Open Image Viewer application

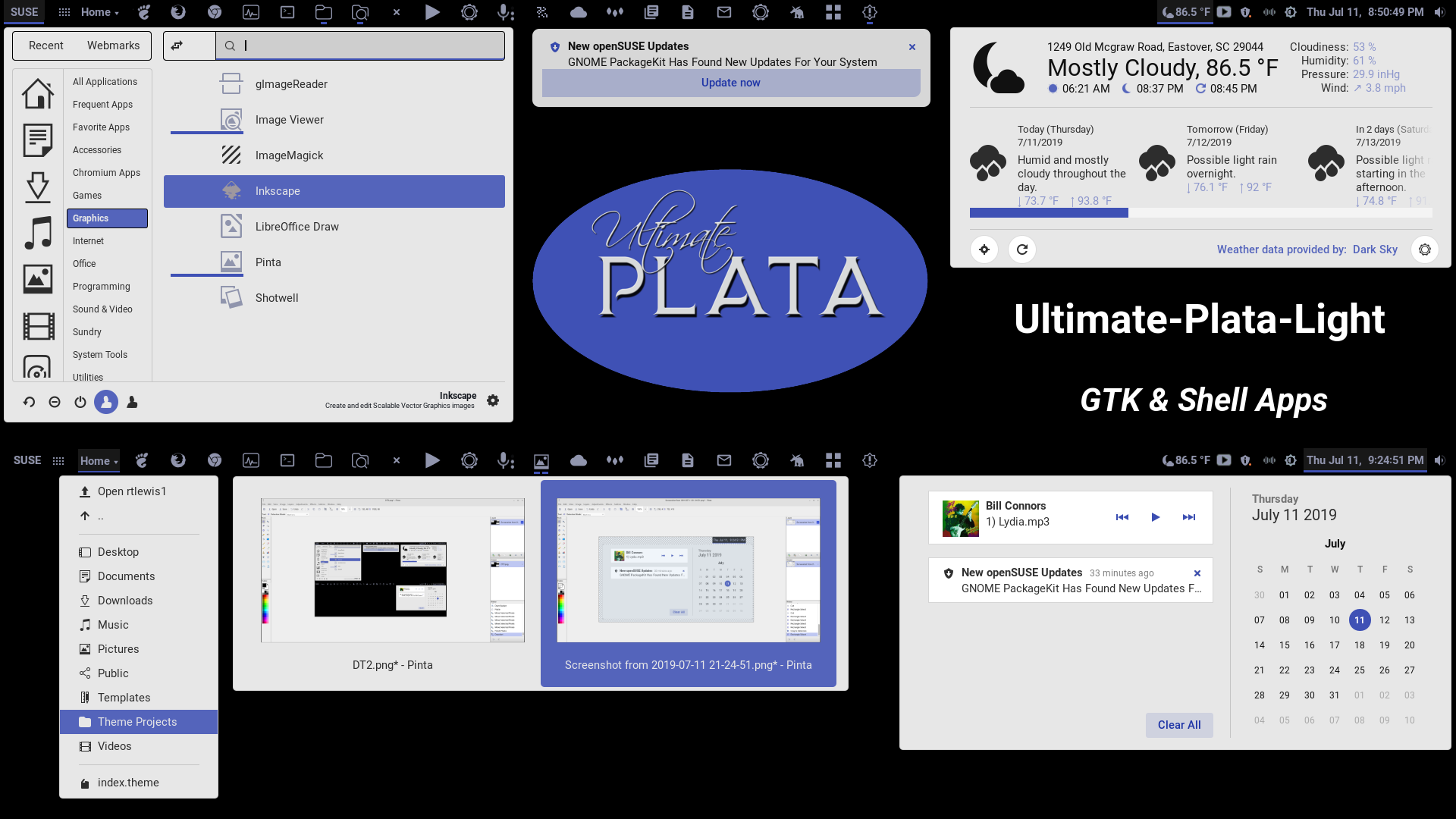(334, 120)
